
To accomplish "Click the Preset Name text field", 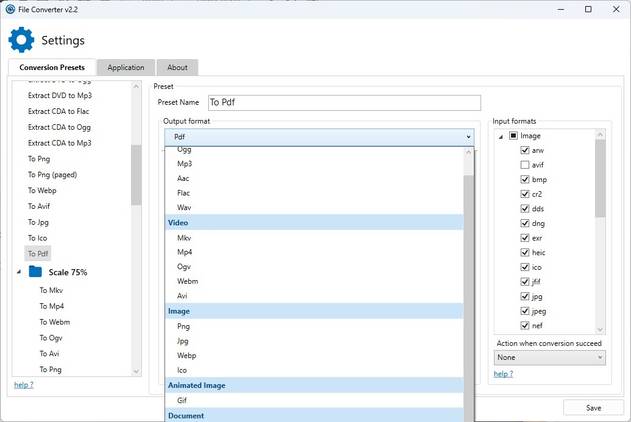I will (344, 103).
